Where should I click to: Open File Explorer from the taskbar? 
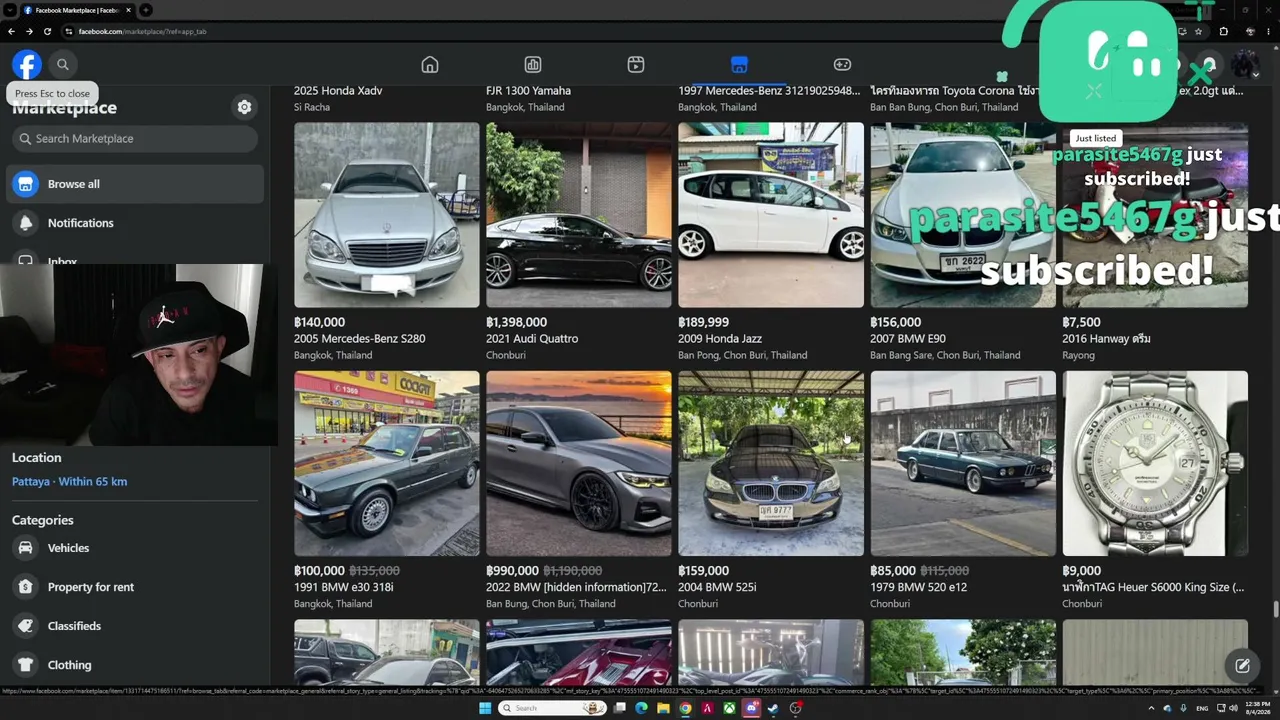click(x=663, y=708)
